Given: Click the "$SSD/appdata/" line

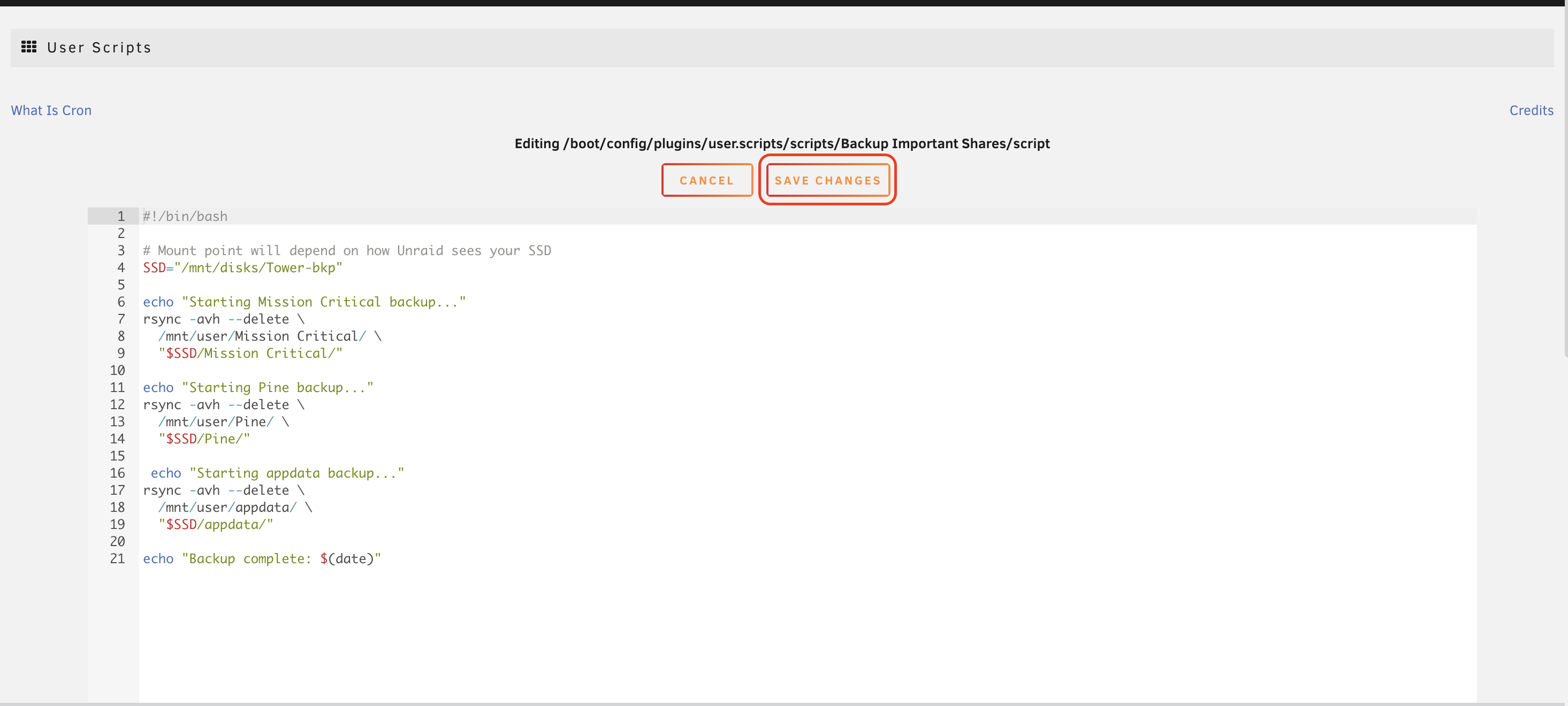Looking at the screenshot, I should point(216,524).
